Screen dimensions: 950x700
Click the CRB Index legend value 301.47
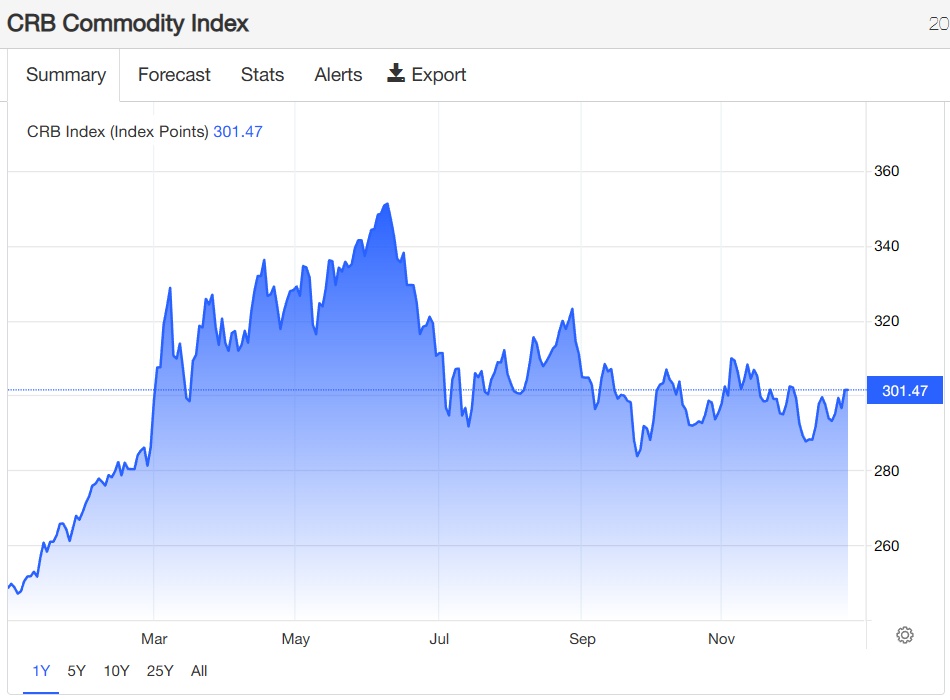[x=238, y=131]
